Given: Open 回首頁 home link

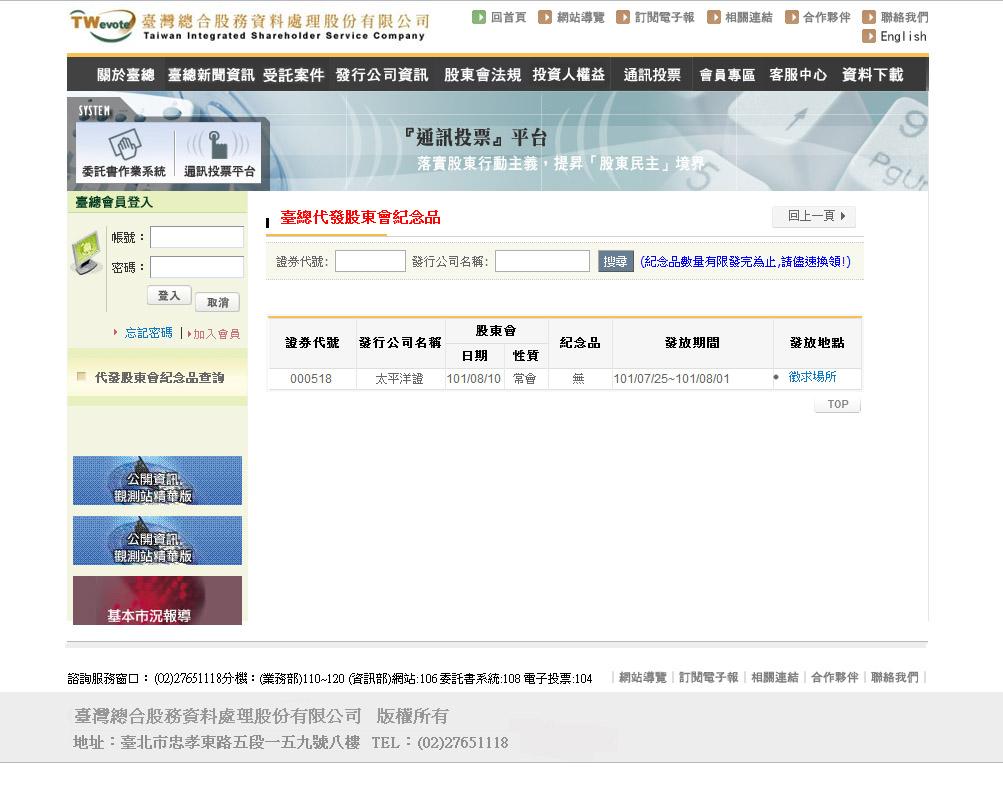Looking at the screenshot, I should tap(500, 17).
